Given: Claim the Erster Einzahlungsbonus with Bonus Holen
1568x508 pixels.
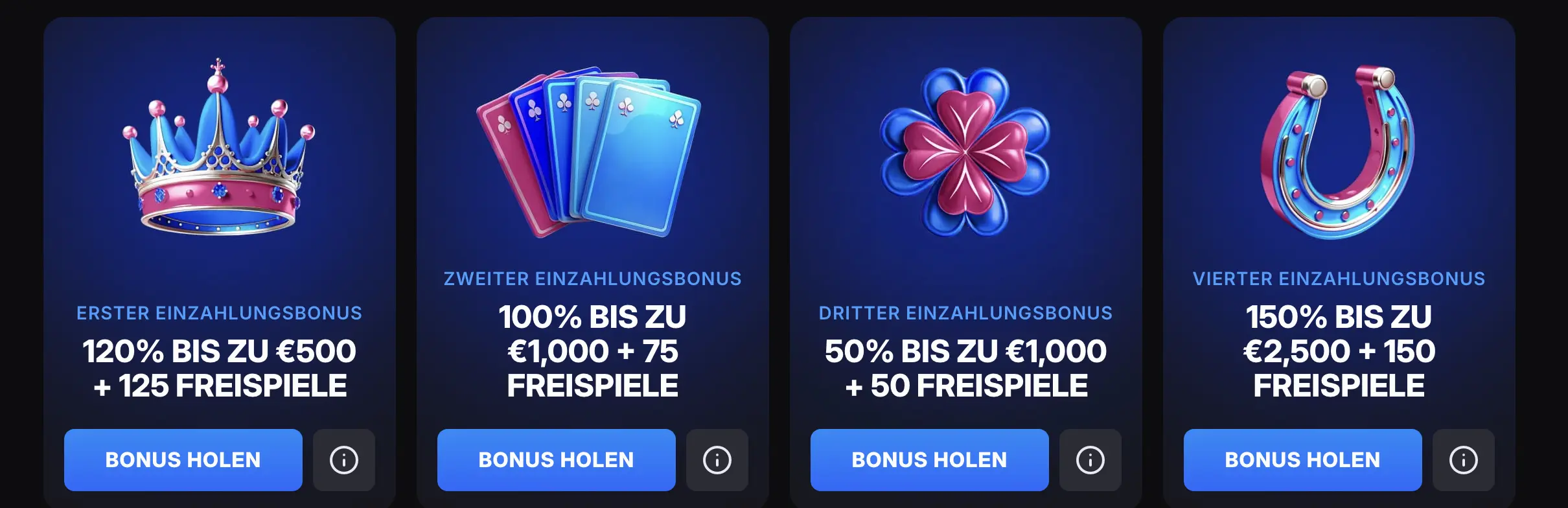Looking at the screenshot, I should click(x=183, y=460).
